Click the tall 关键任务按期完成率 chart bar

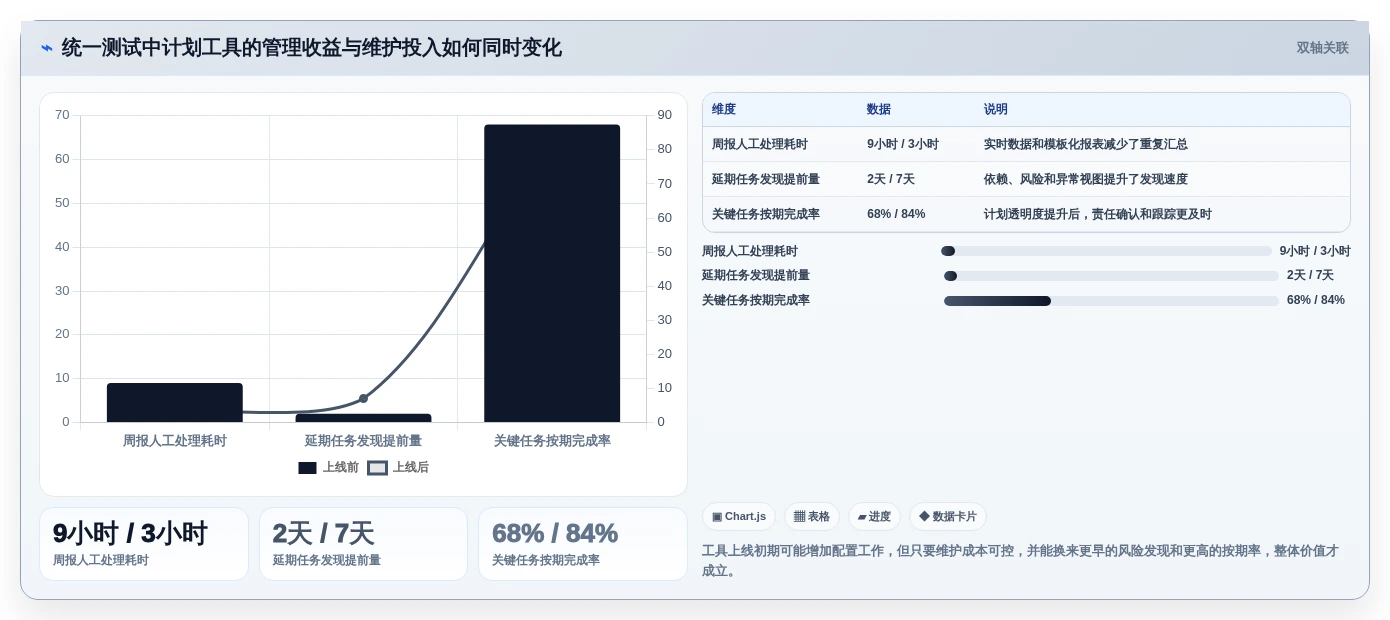(x=552, y=273)
